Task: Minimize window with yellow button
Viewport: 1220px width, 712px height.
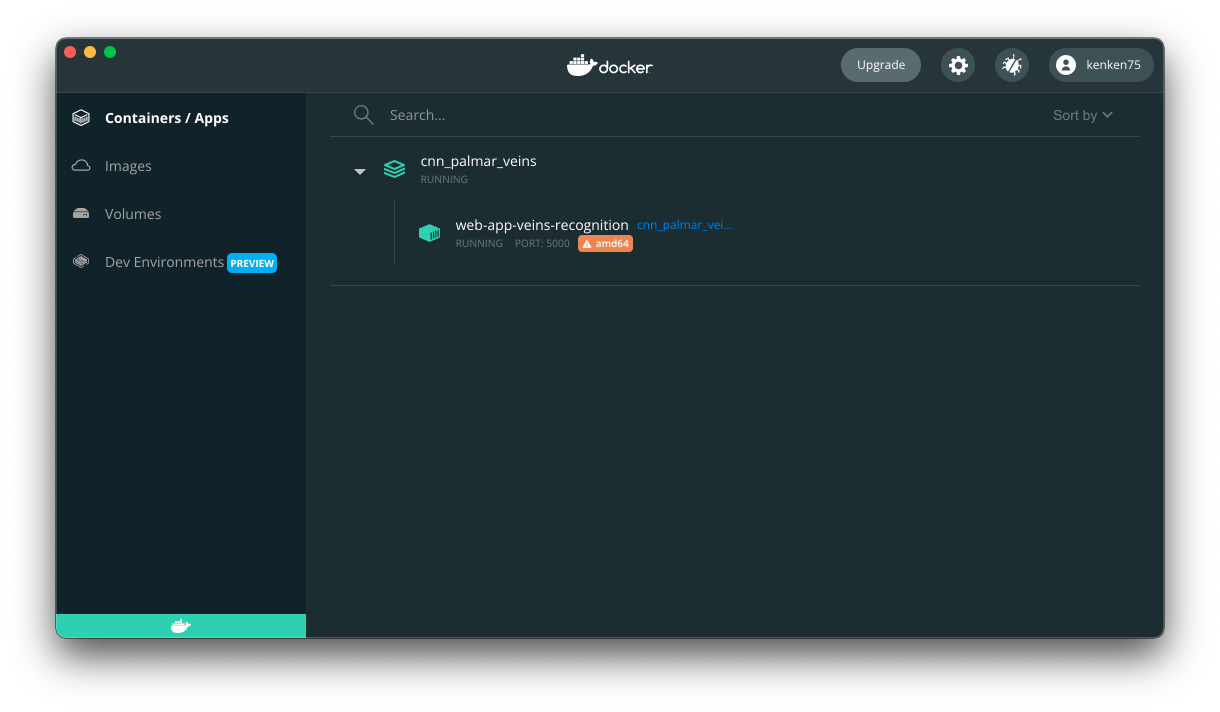Action: coord(90,52)
